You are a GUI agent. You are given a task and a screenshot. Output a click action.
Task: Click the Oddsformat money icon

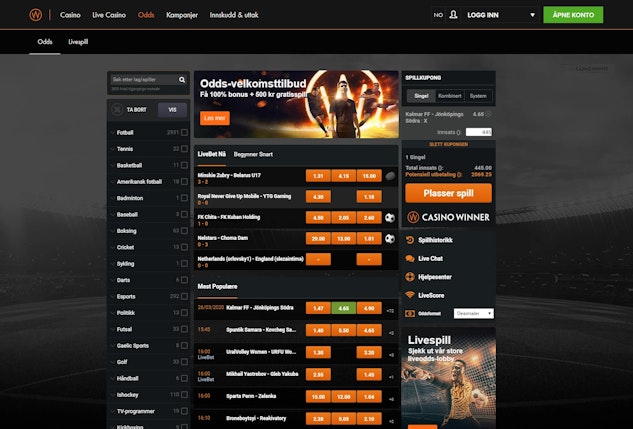tap(410, 314)
